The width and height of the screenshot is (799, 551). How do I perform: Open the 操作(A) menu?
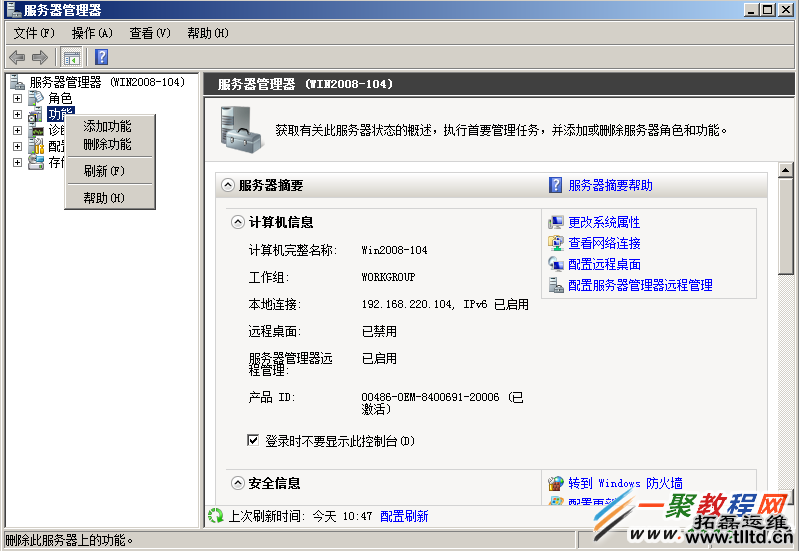pos(92,33)
